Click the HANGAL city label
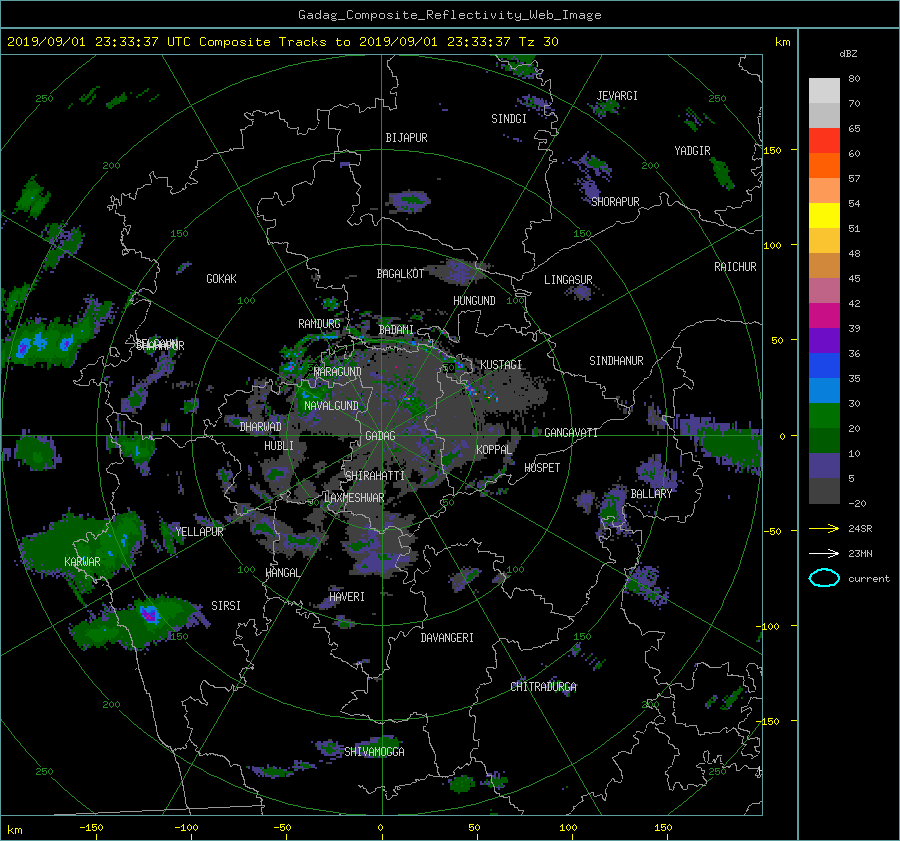The width and height of the screenshot is (900, 841). [x=283, y=573]
